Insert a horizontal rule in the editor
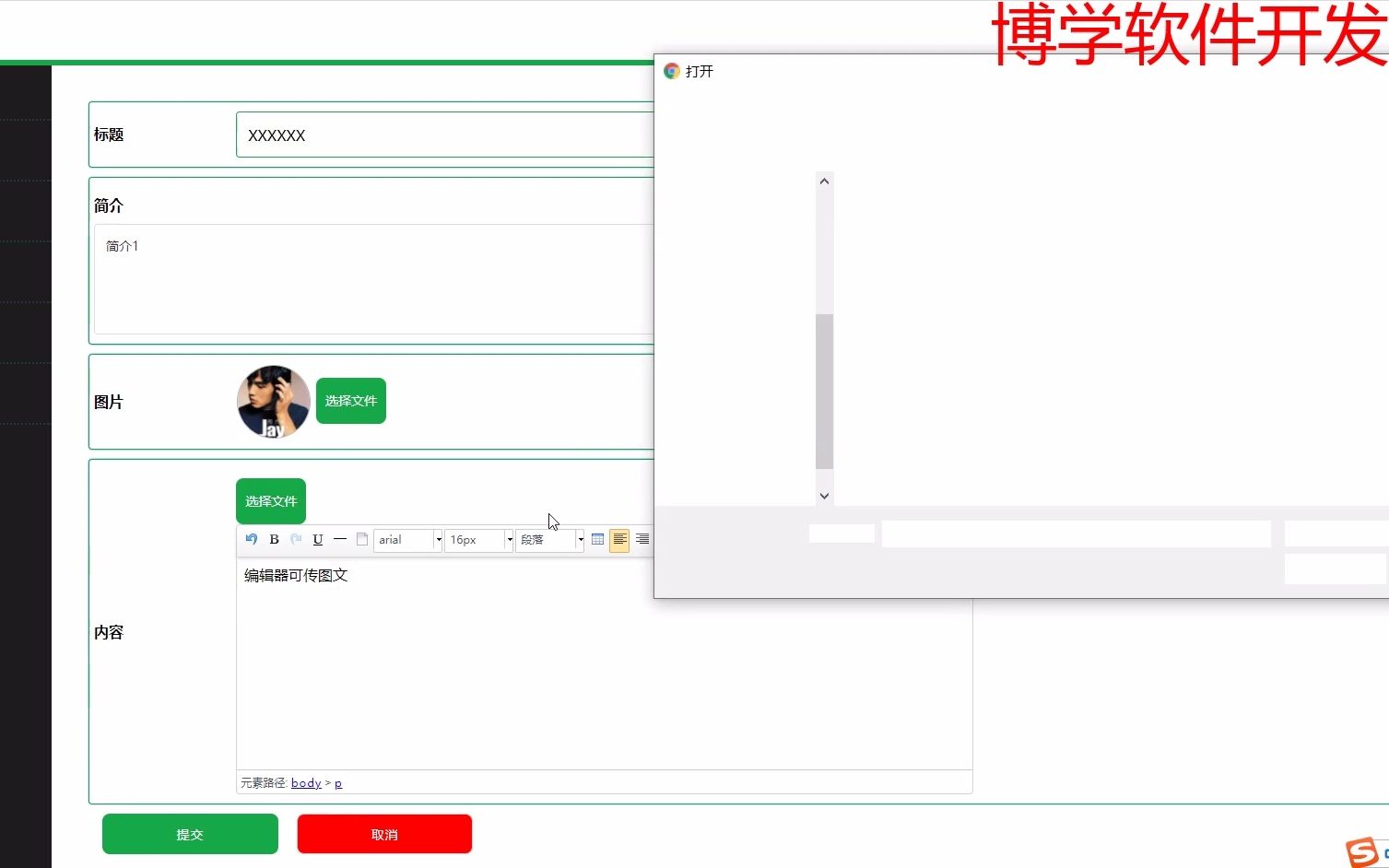Screen dimensions: 1389x868 pyautogui.click(x=339, y=539)
